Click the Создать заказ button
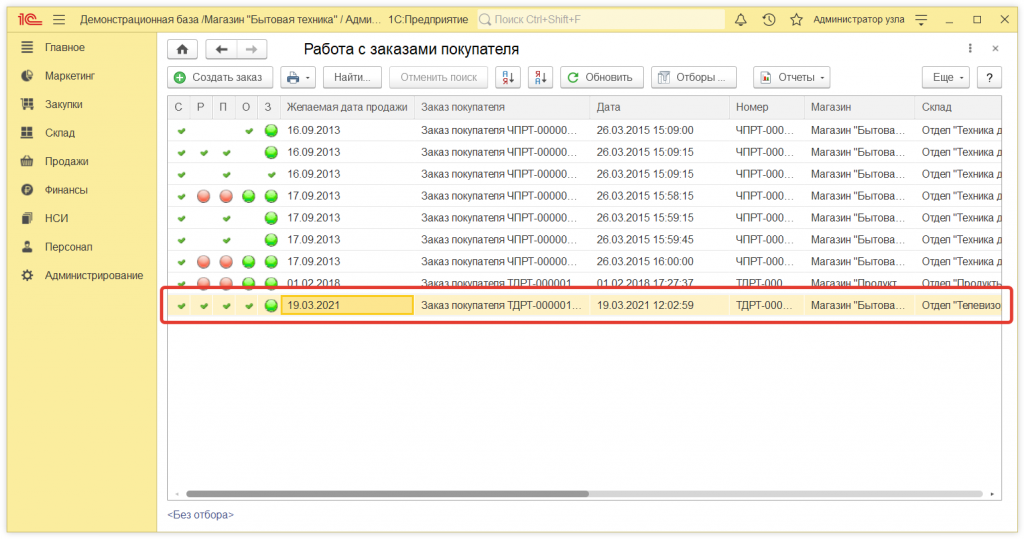 point(219,77)
